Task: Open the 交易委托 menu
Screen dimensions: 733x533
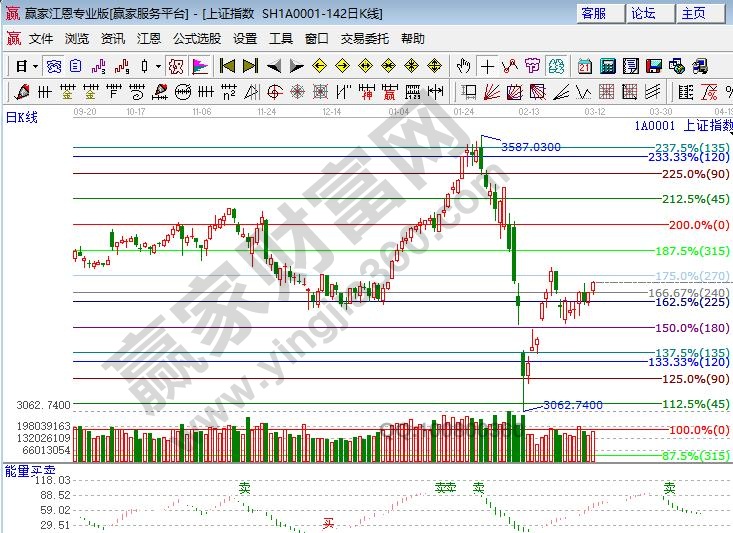Action: click(365, 39)
